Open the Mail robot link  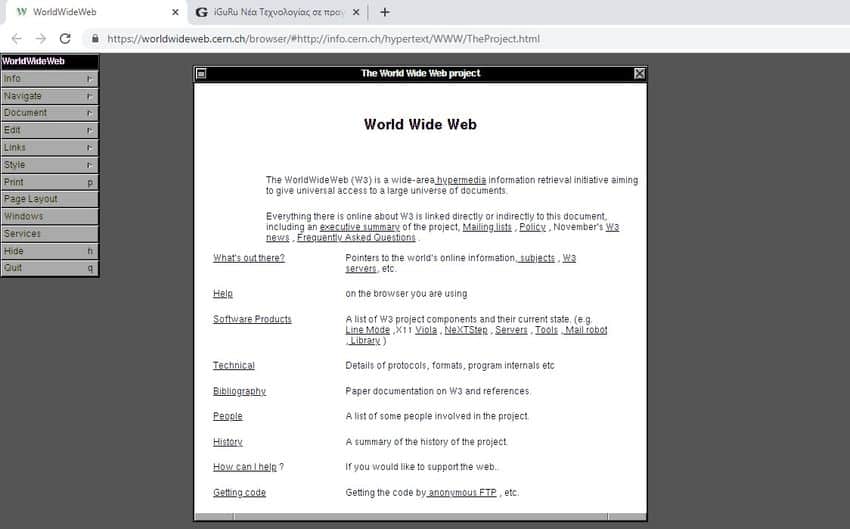(585, 330)
